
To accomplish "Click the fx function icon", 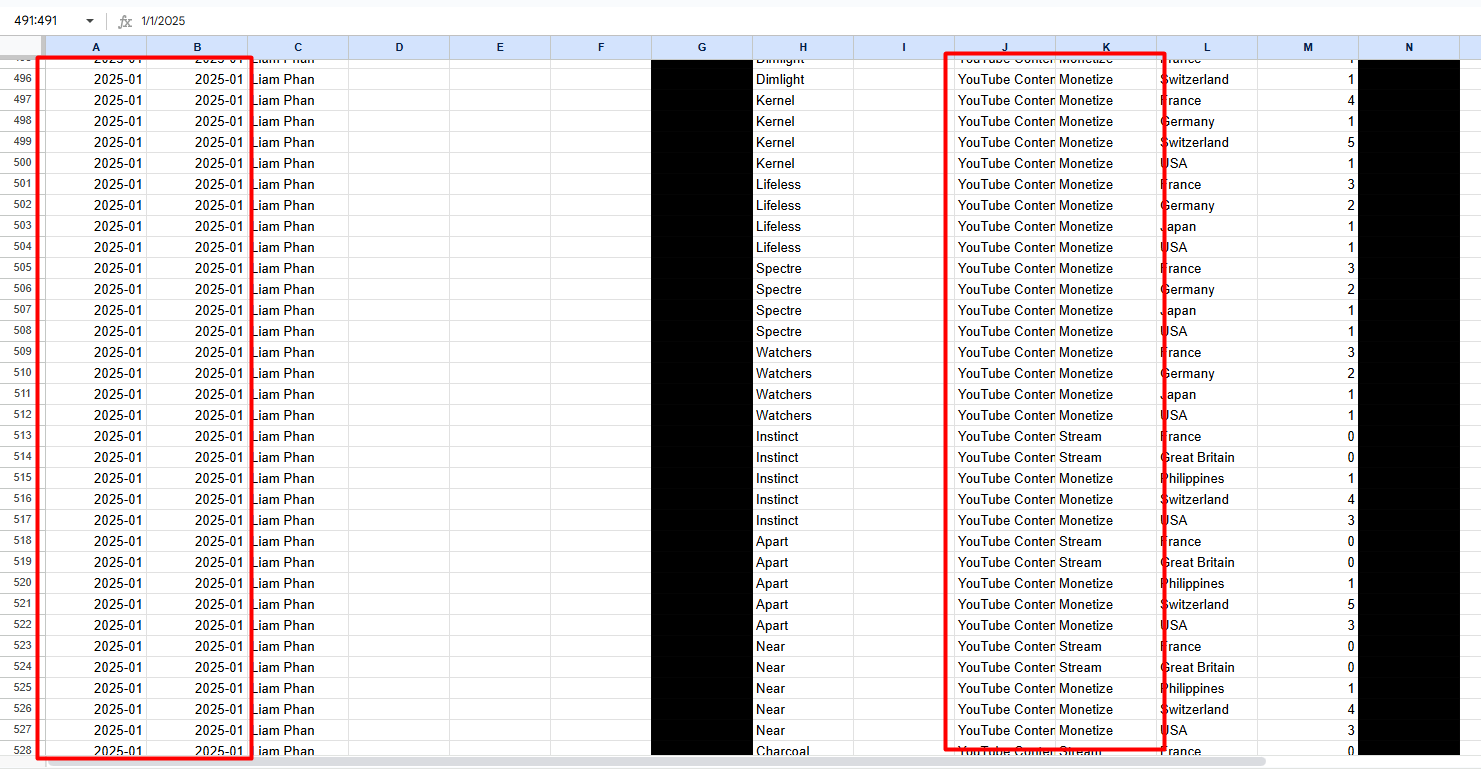I will (x=125, y=21).
